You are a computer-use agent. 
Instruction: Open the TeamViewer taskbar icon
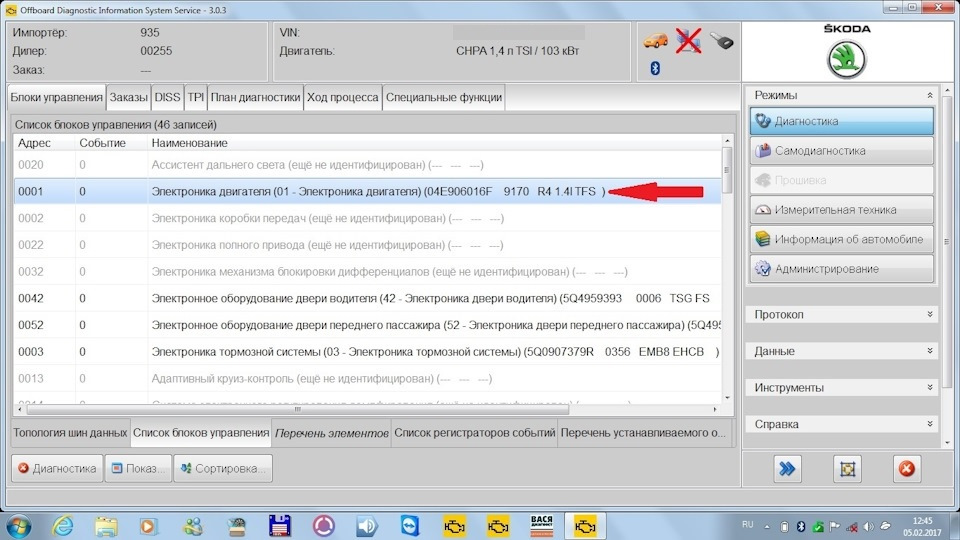410,526
